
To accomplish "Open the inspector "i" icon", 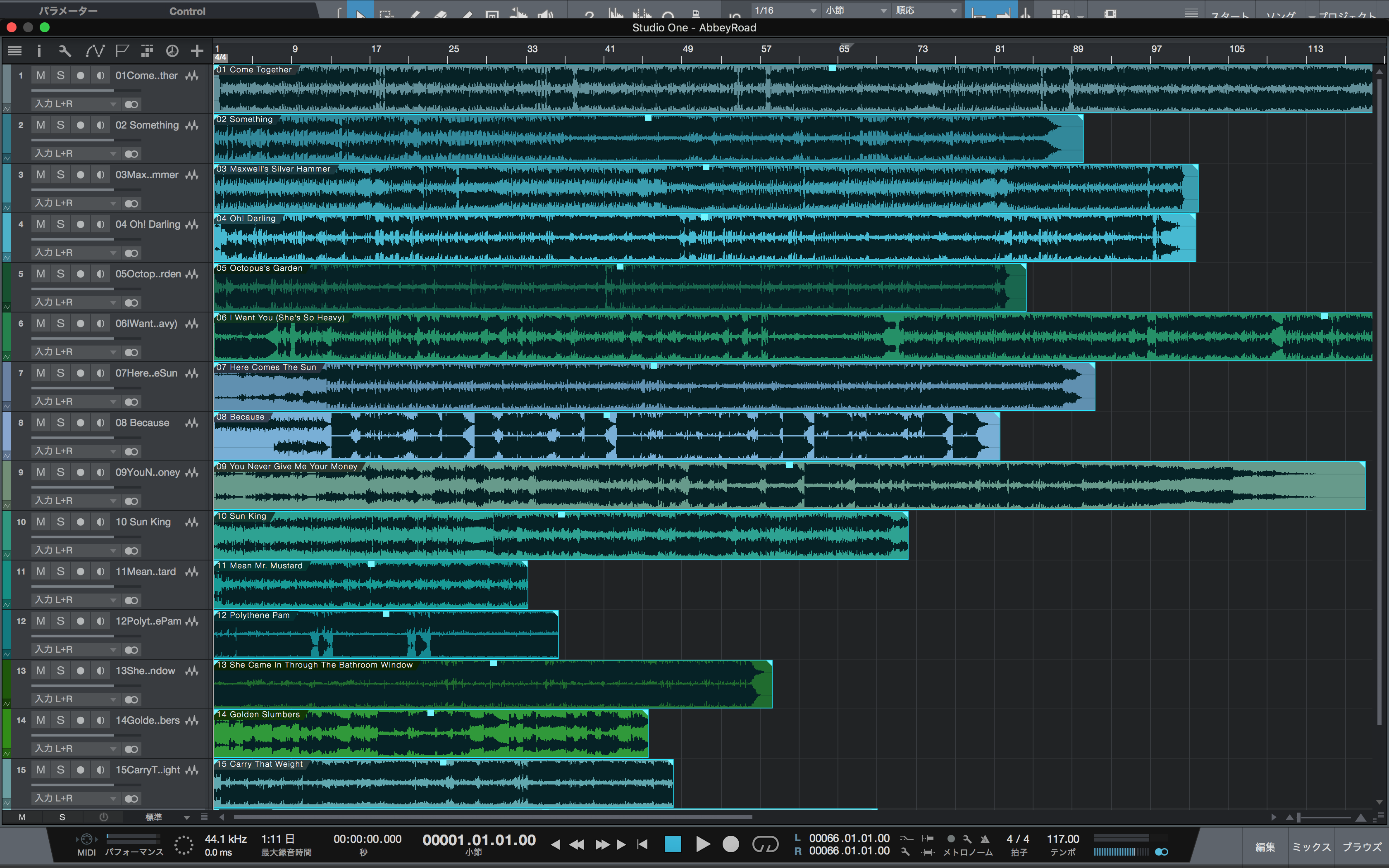I will tap(39, 51).
